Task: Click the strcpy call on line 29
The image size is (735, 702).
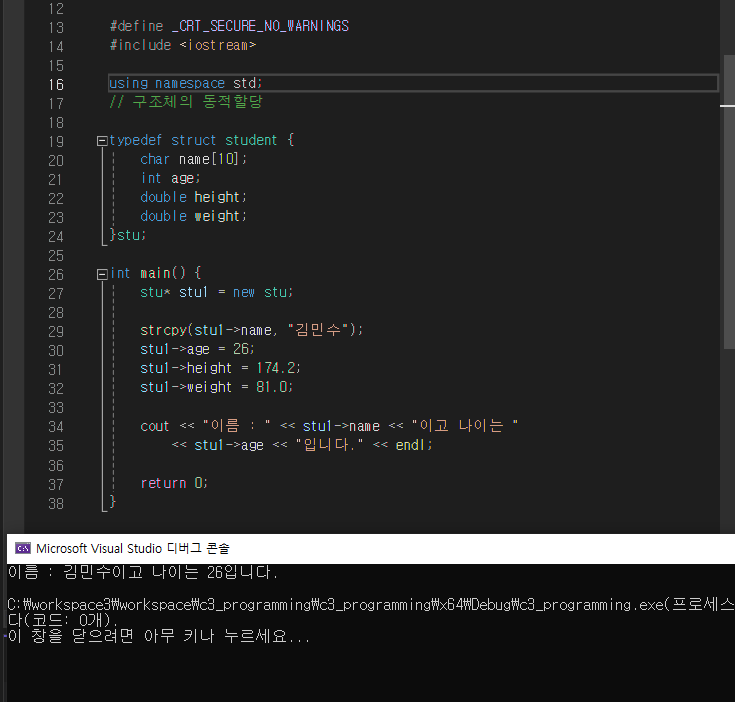Action: (252, 330)
